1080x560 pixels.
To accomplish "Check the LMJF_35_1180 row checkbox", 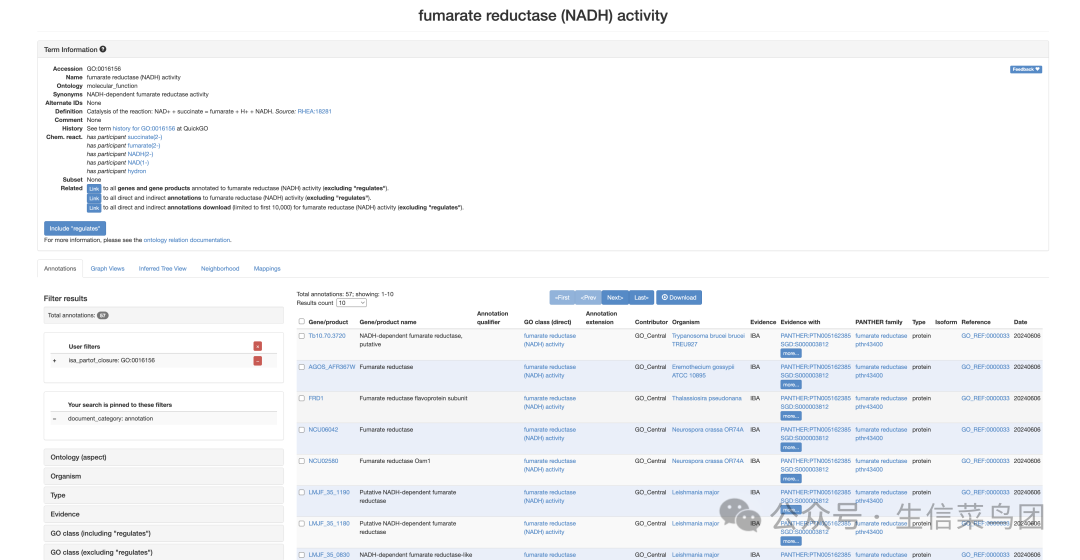I will tap(302, 523).
